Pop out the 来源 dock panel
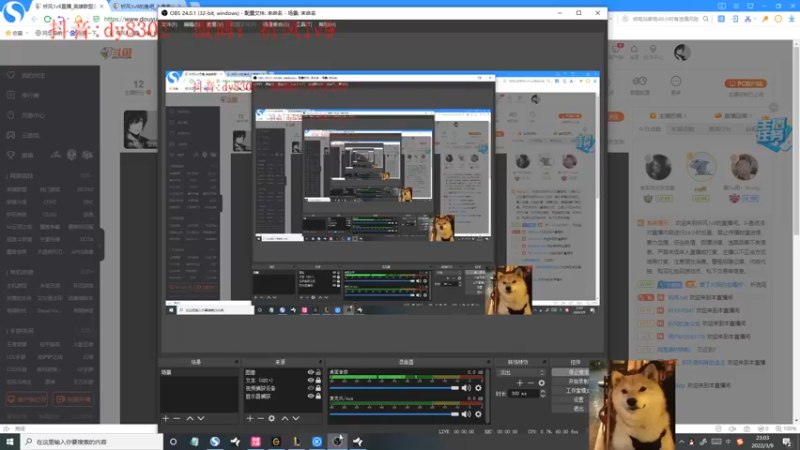The width and height of the screenshot is (800, 450). [320, 362]
